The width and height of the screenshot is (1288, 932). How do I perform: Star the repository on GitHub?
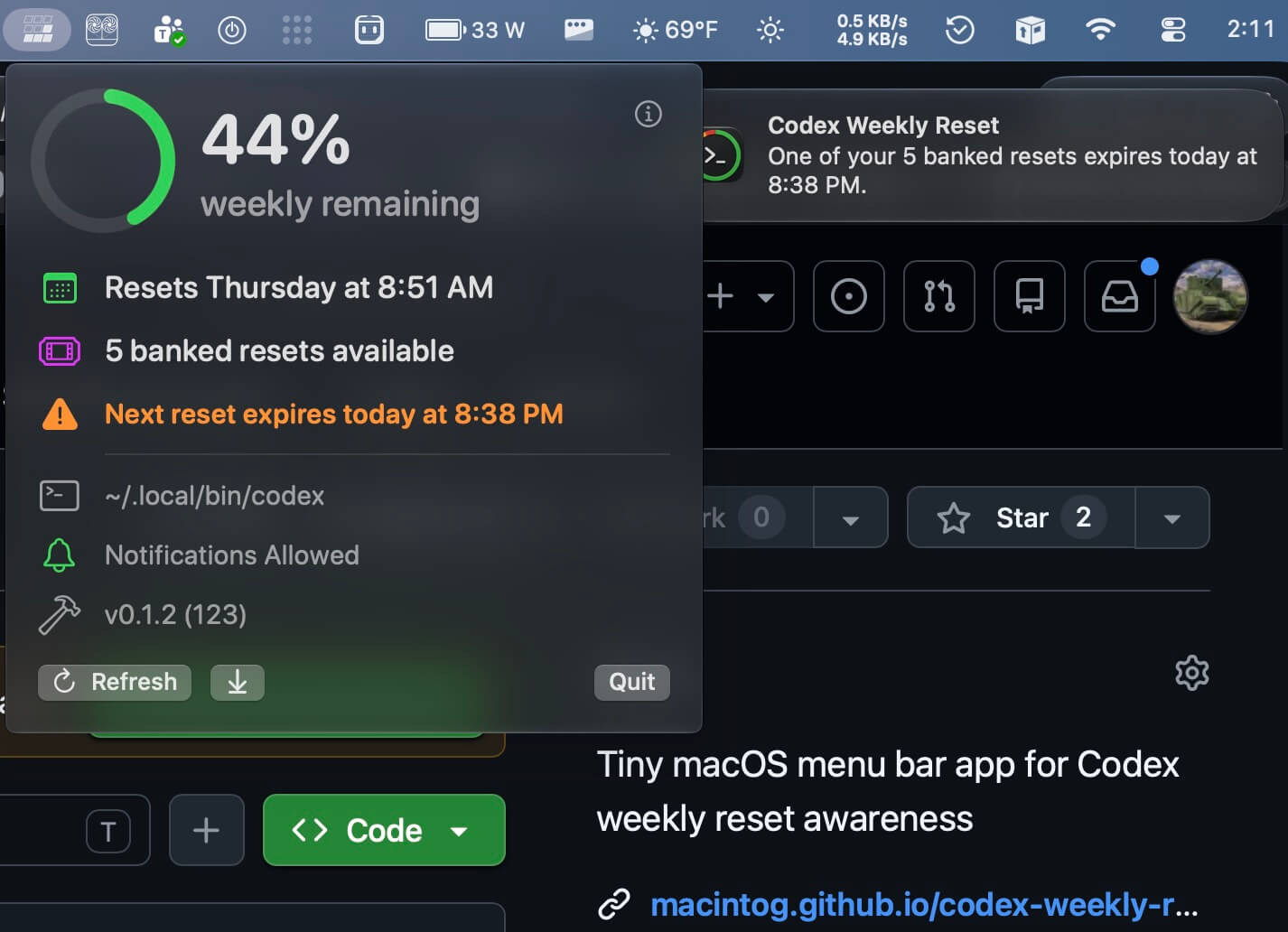click(x=1021, y=517)
